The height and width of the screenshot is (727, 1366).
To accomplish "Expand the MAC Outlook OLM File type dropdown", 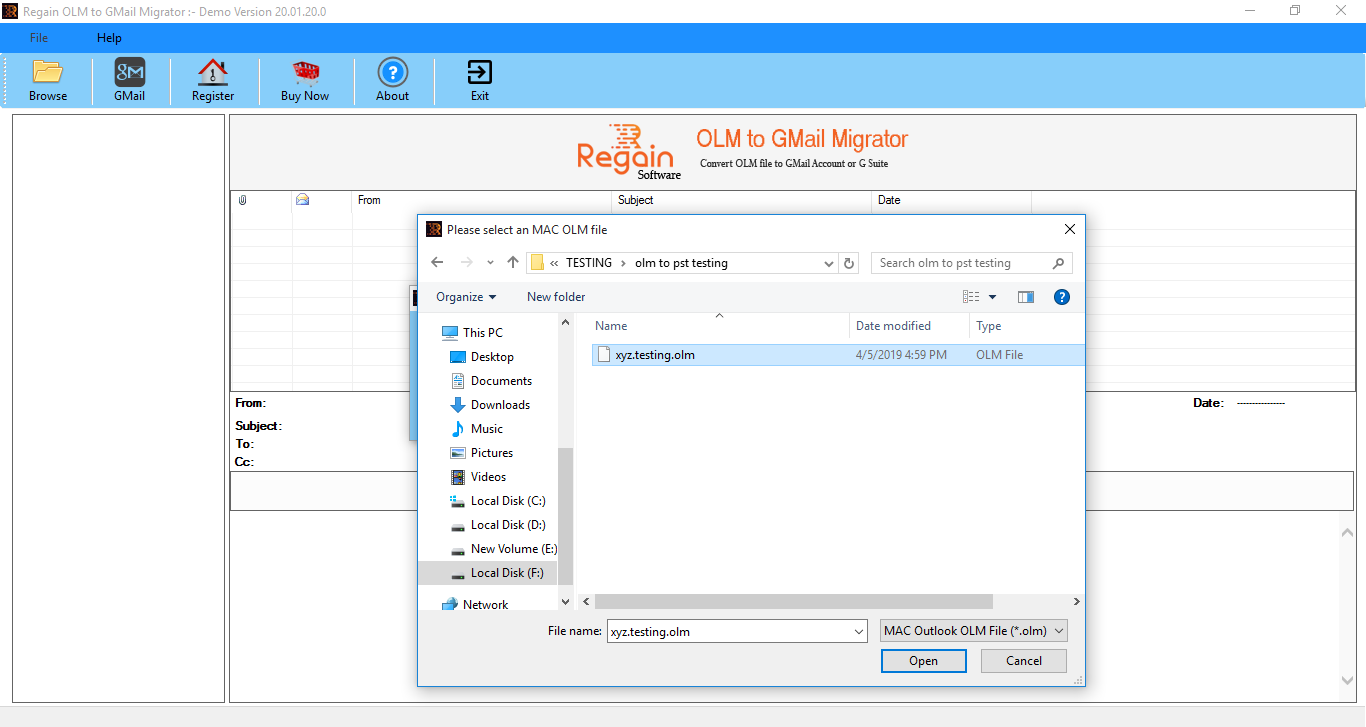I will point(972,630).
